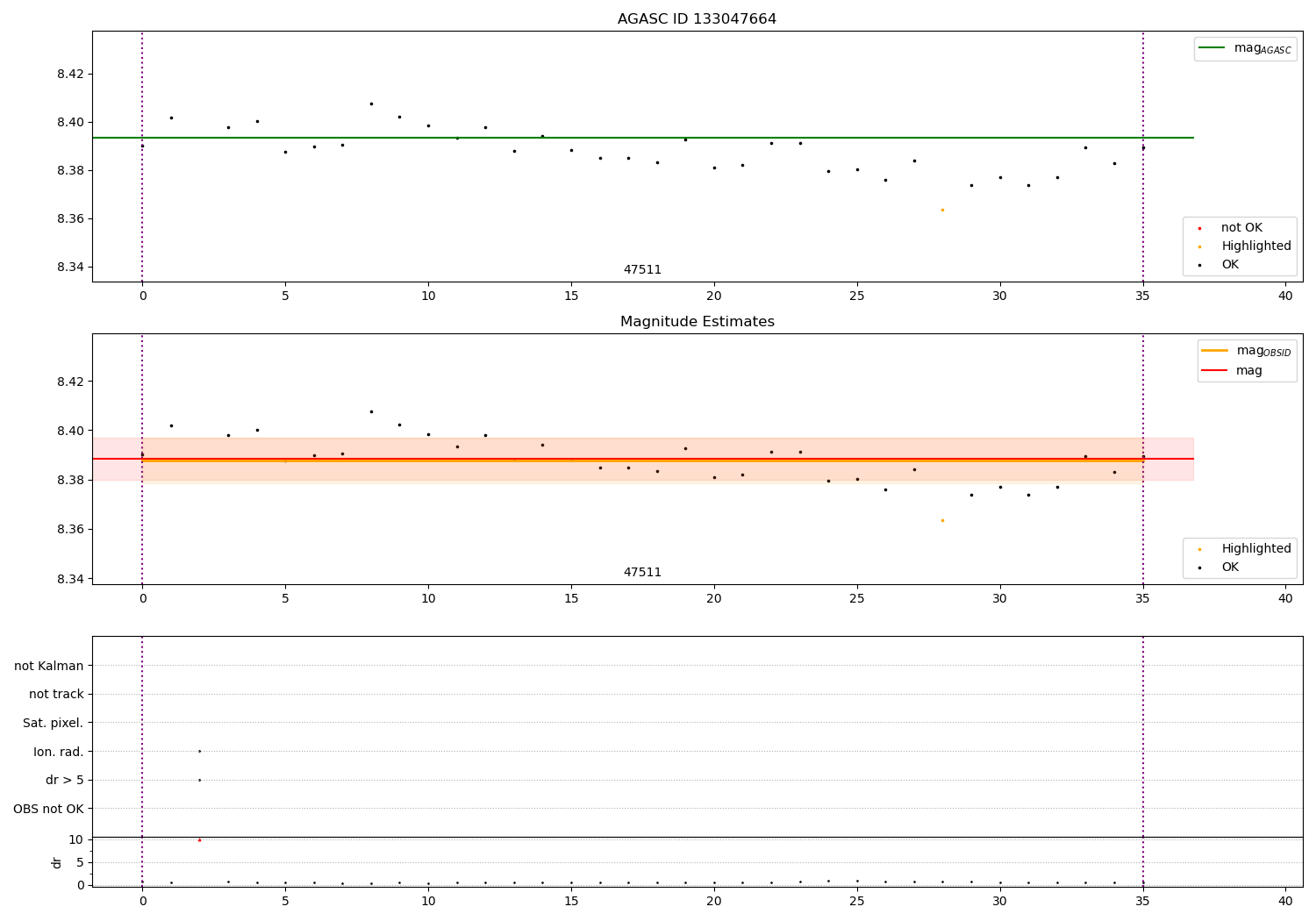Click the highest black point in top plot

point(371,104)
